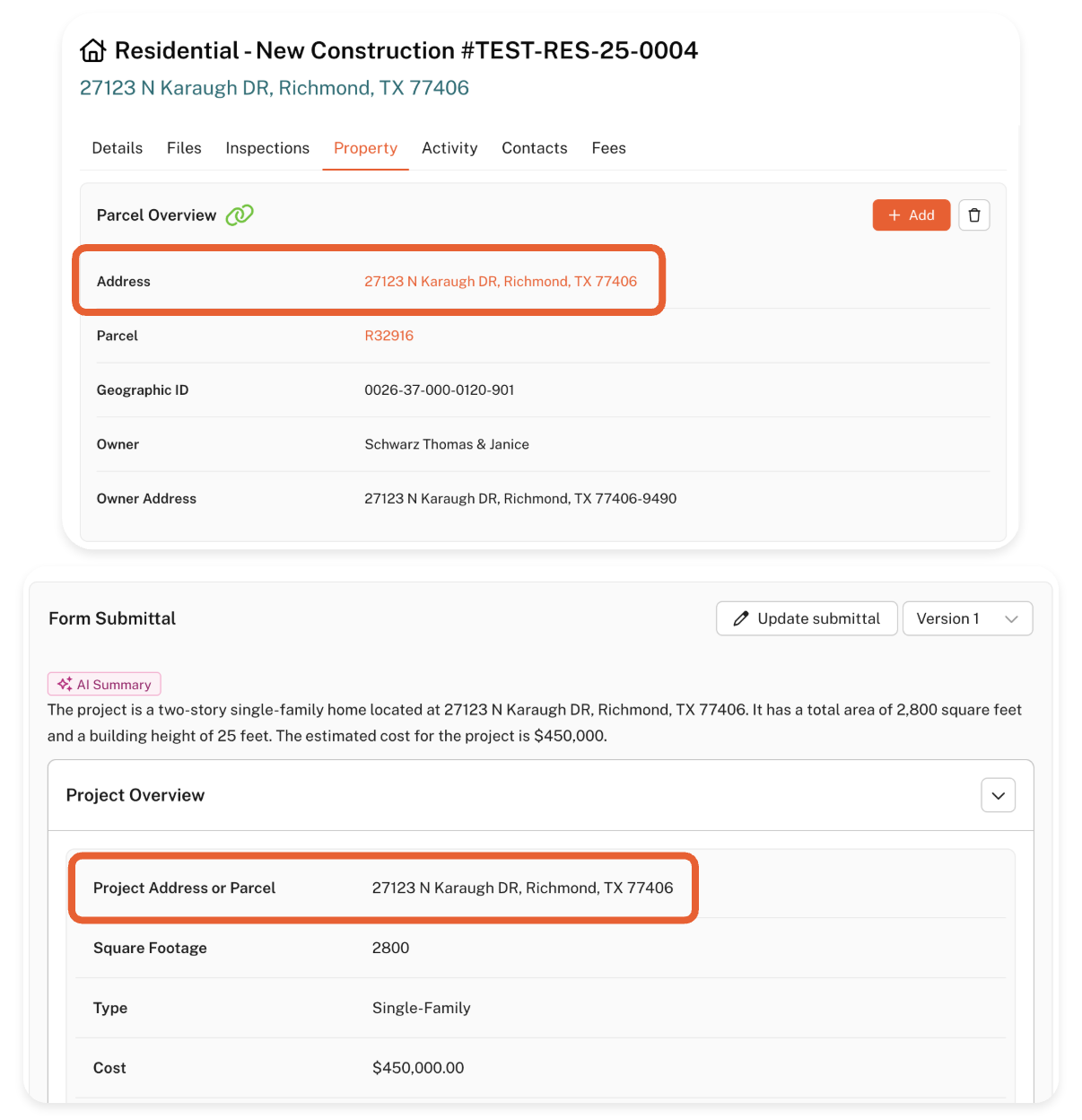Click the green link icon next to Parcel Overview
The width and height of the screenshot is (1082, 1120).
tap(240, 215)
